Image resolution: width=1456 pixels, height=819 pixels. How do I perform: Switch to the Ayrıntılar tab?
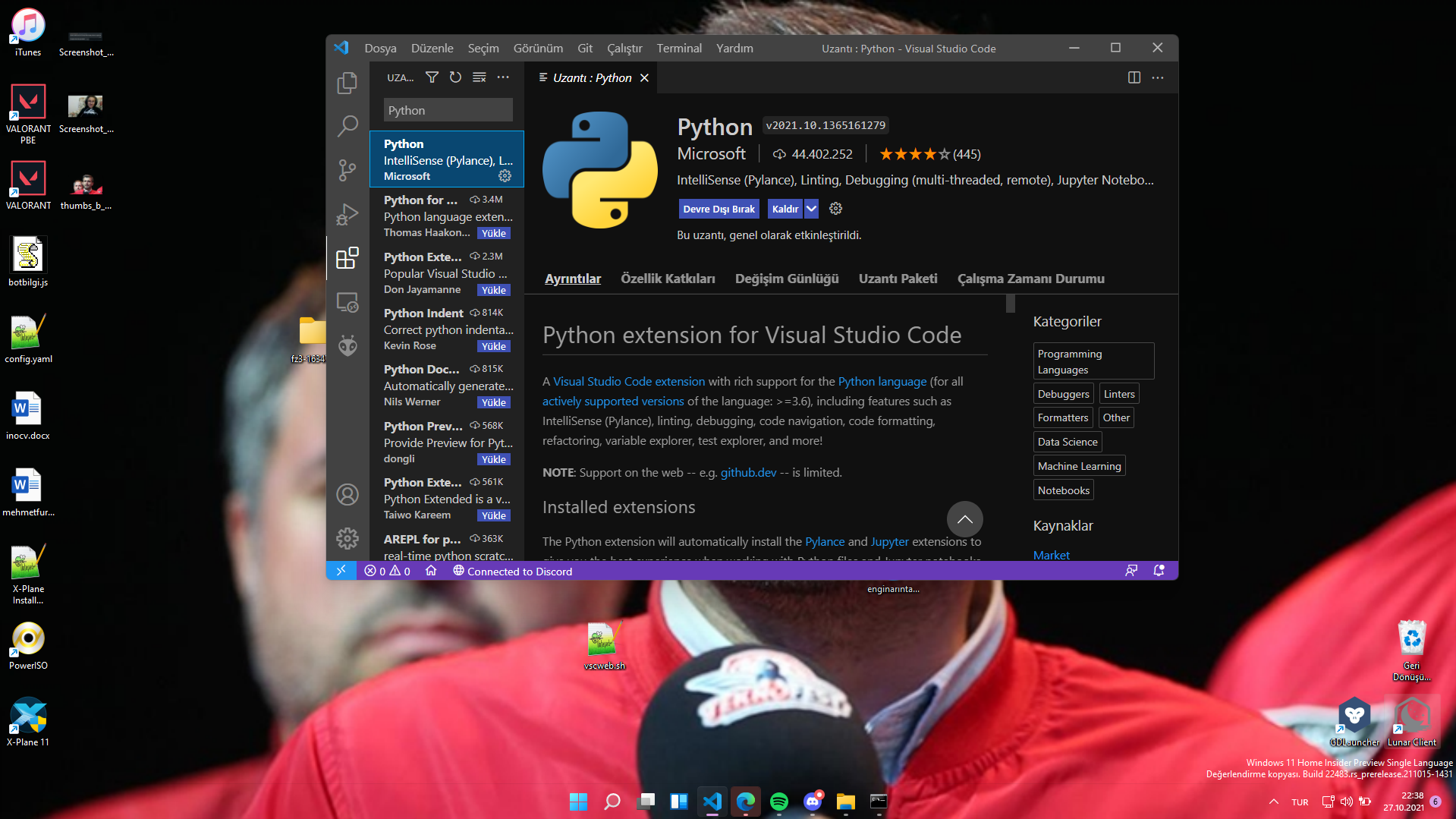pyautogui.click(x=573, y=279)
